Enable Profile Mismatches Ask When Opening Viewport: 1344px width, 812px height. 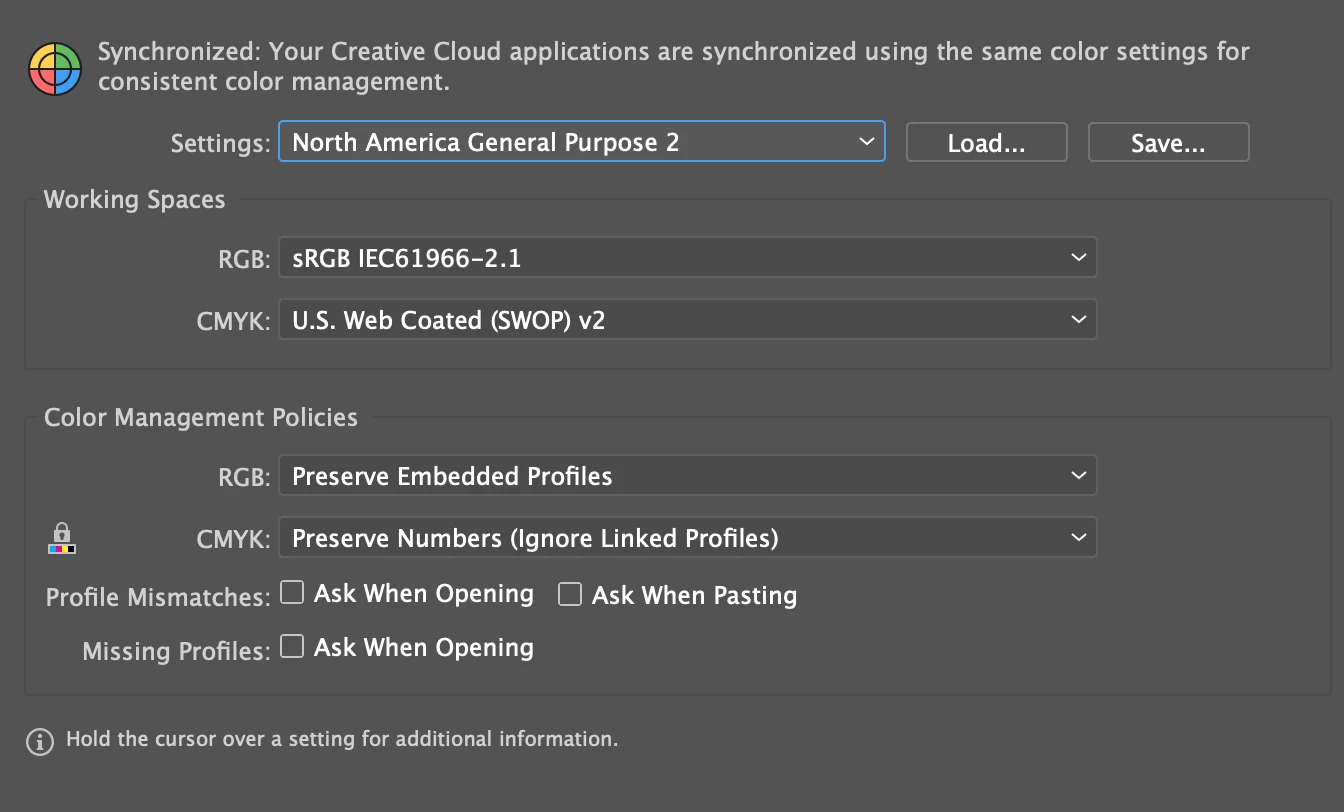click(292, 593)
